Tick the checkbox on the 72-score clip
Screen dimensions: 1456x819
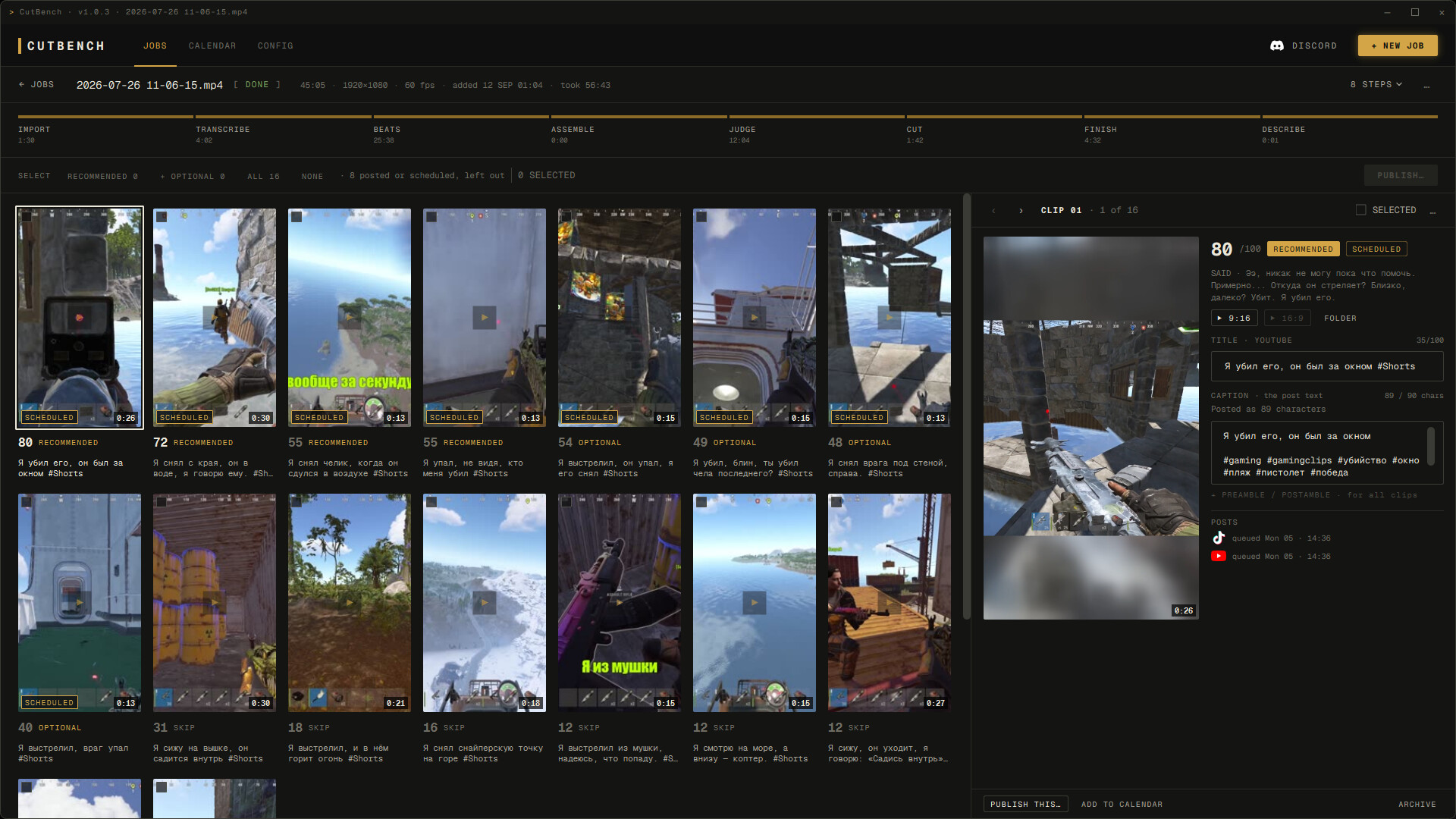(x=162, y=217)
